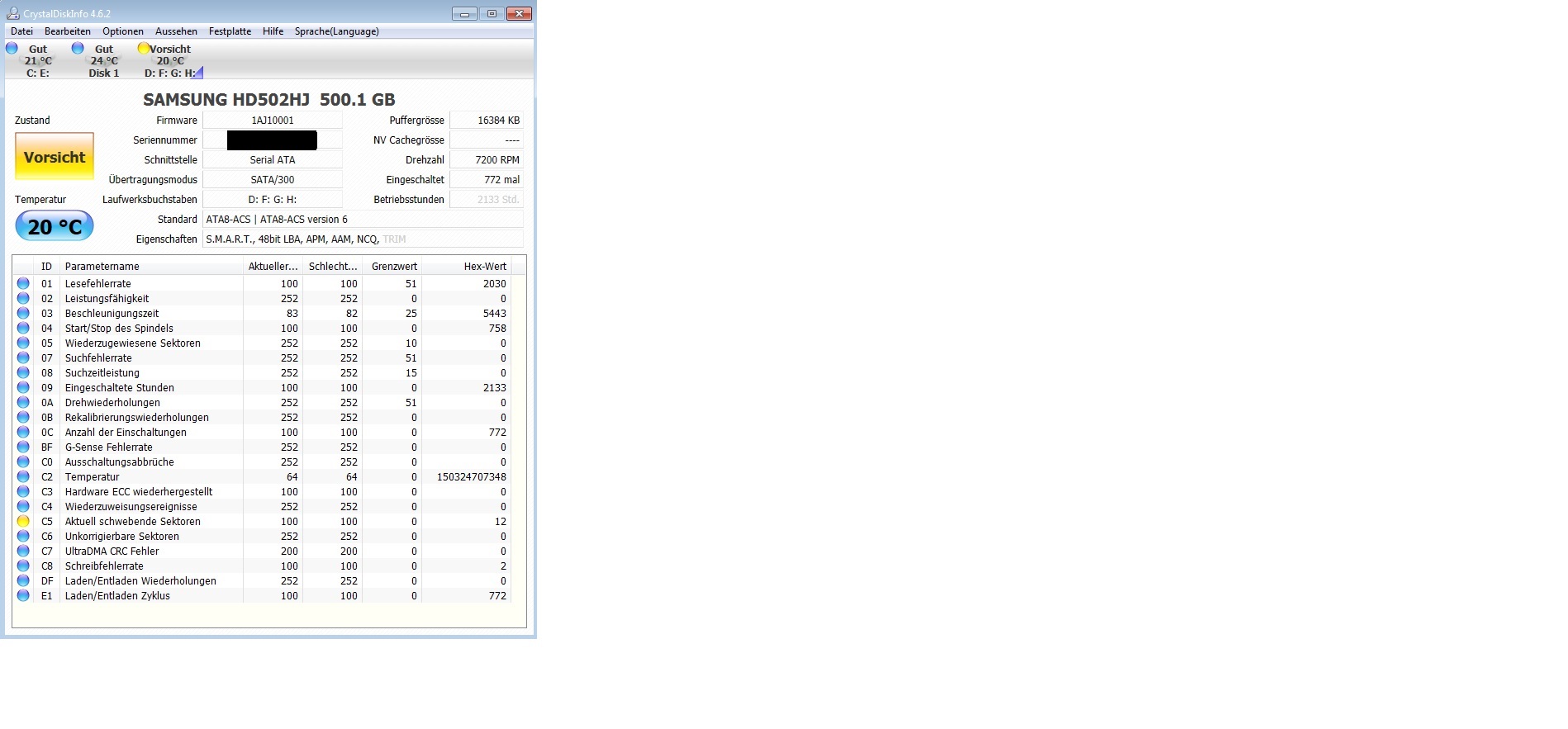Click status icon for the C2 Temperatur attribute row
Screen dimensions: 1568x729
coord(23,476)
